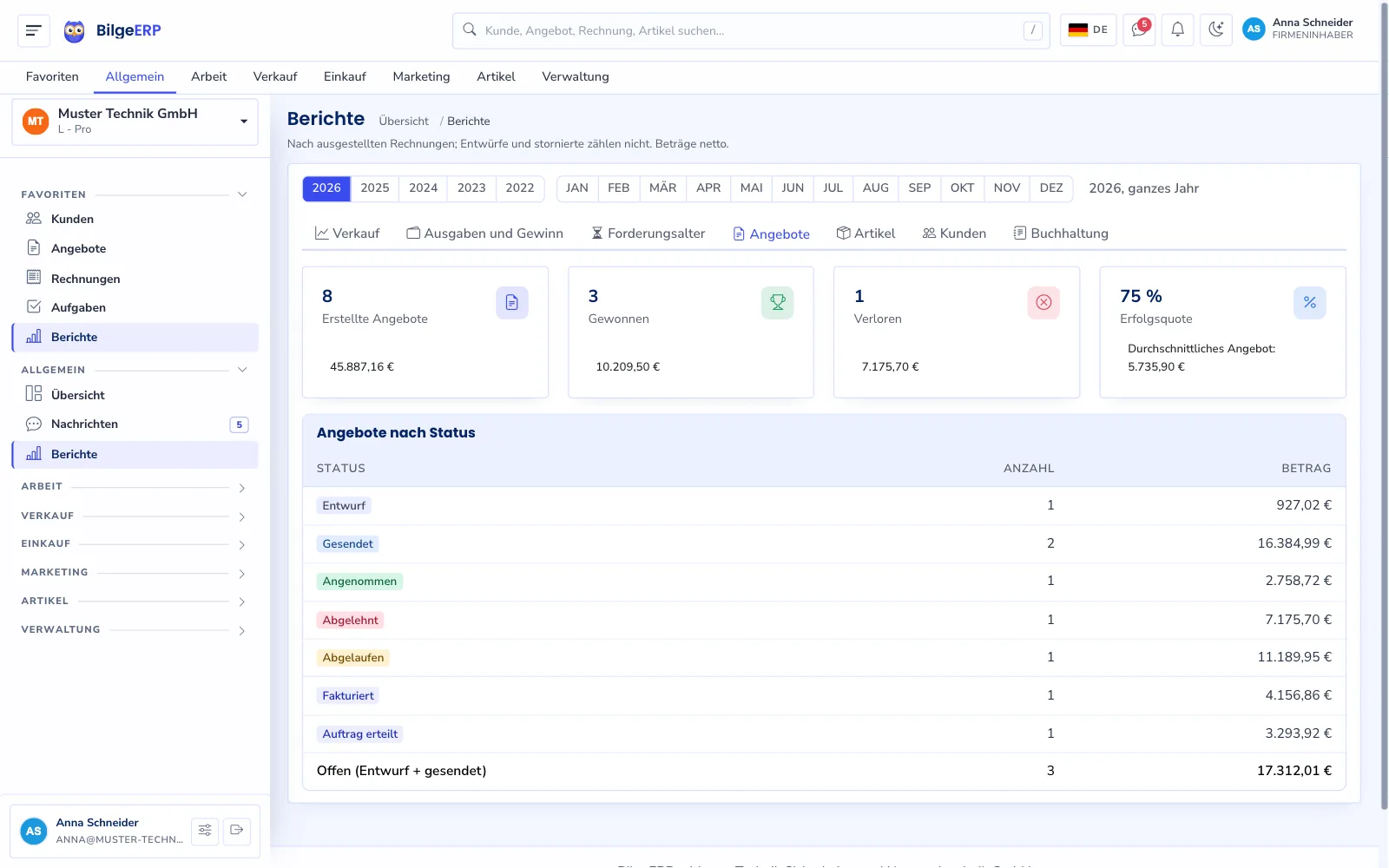Screen dimensions: 1389x868
Task: Open the notifications bell icon
Action: [x=1178, y=30]
